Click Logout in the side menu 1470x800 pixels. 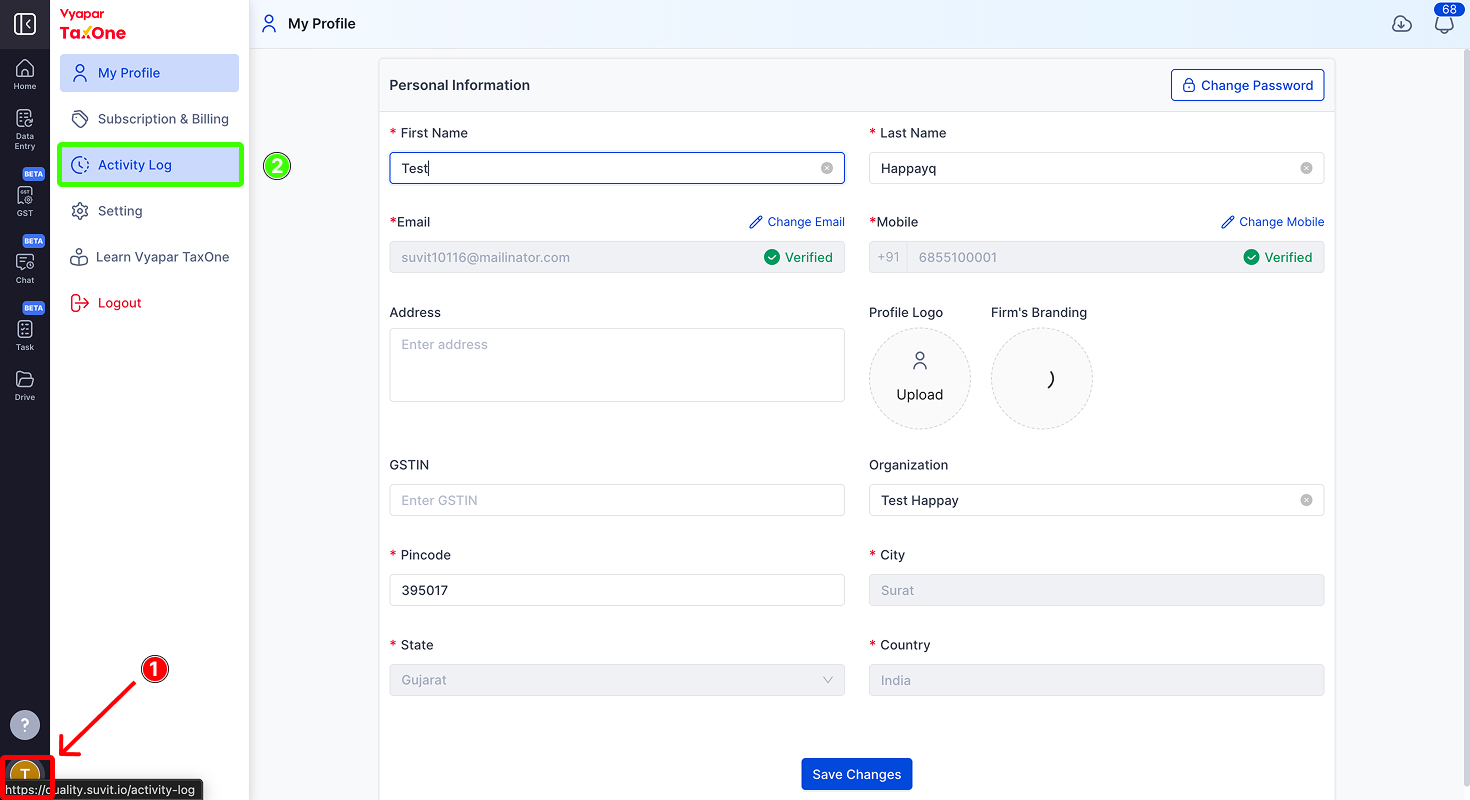(149, 303)
